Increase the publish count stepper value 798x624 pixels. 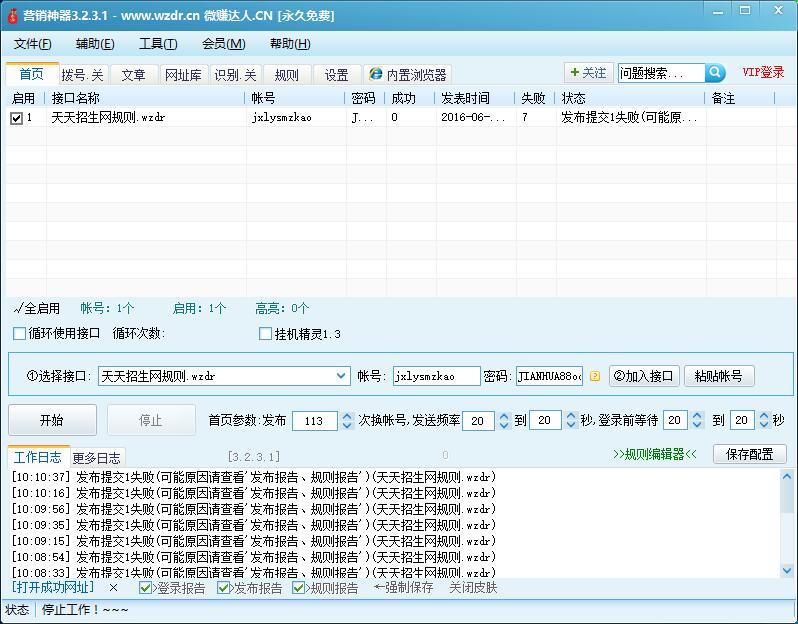pyautogui.click(x=347, y=416)
